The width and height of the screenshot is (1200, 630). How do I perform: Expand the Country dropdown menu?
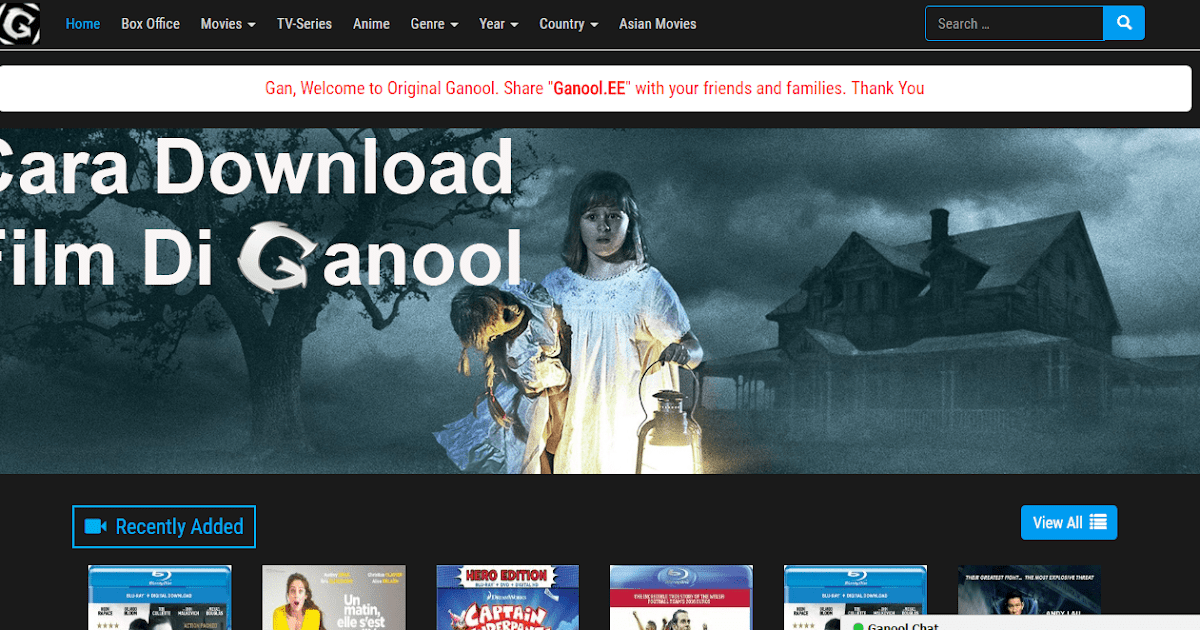pos(569,24)
